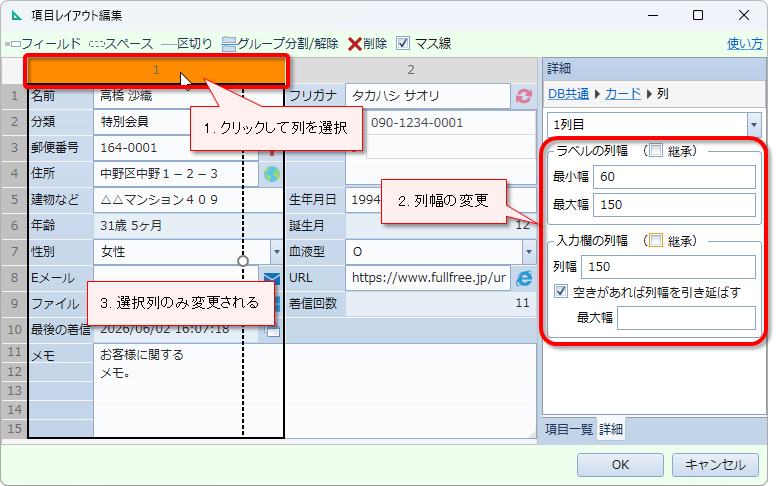The width and height of the screenshot is (777, 486).
Task: Open the 血液型 dropdown arrow
Action: tap(529, 252)
